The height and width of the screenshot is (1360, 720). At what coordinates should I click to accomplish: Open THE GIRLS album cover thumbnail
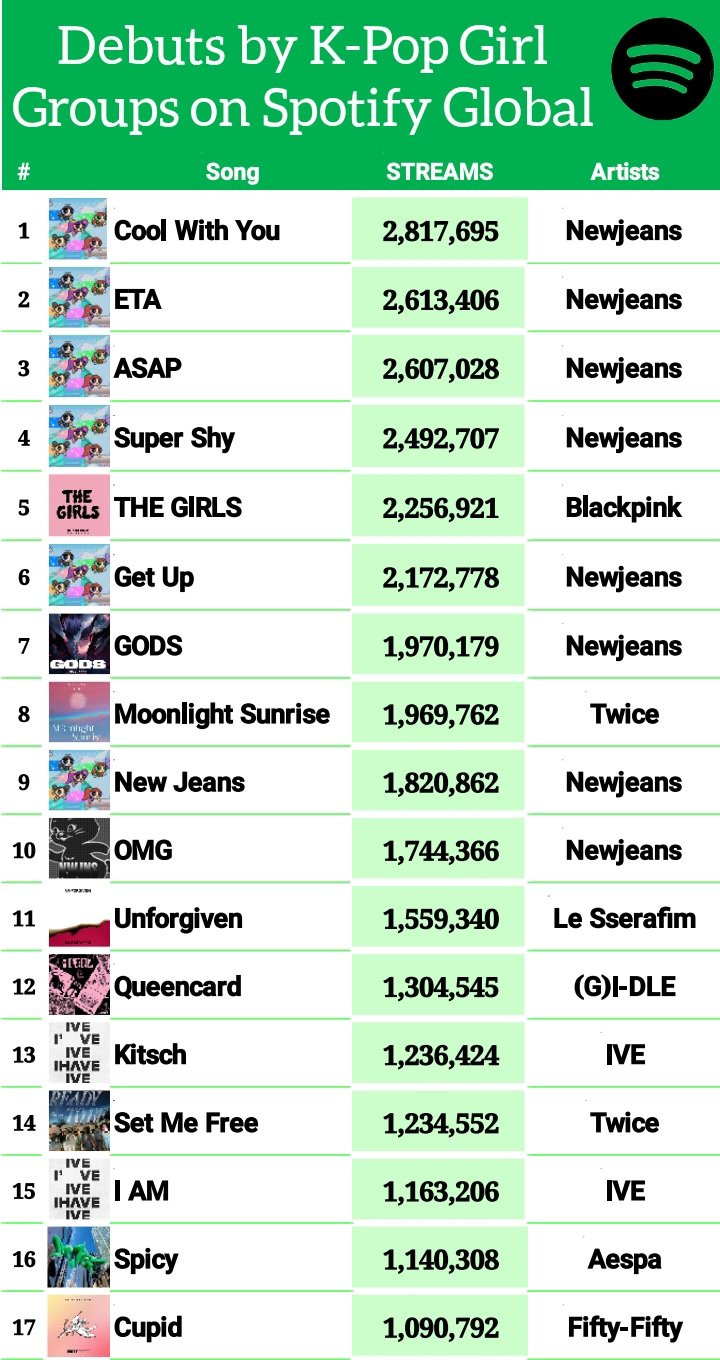pos(78,507)
